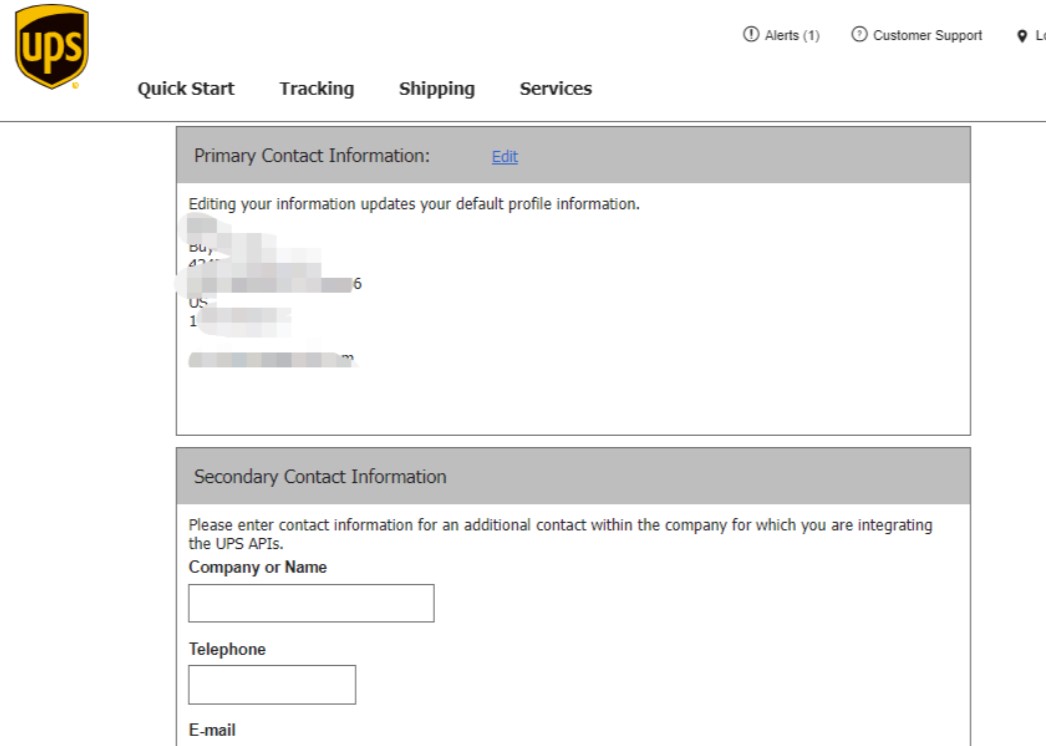
Task: Click the location pin icon near top right
Action: [1022, 35]
